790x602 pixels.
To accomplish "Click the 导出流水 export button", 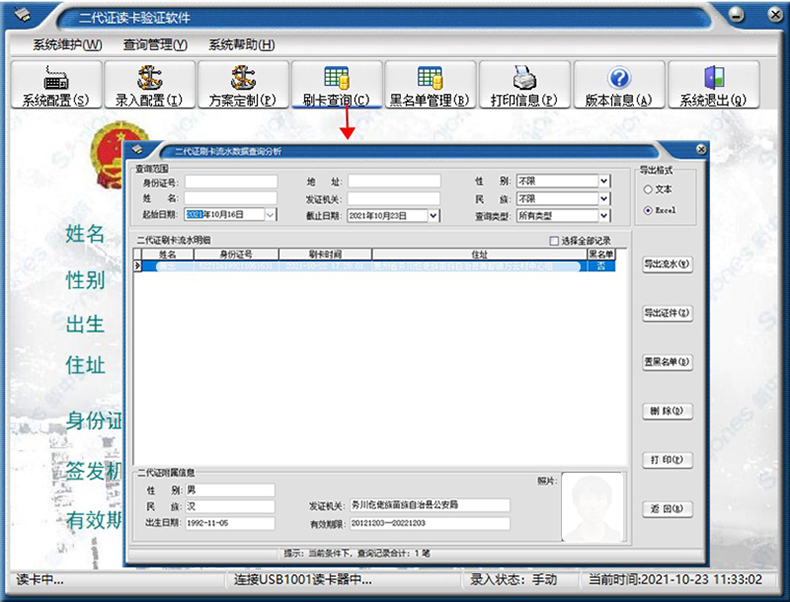I will click(x=667, y=265).
